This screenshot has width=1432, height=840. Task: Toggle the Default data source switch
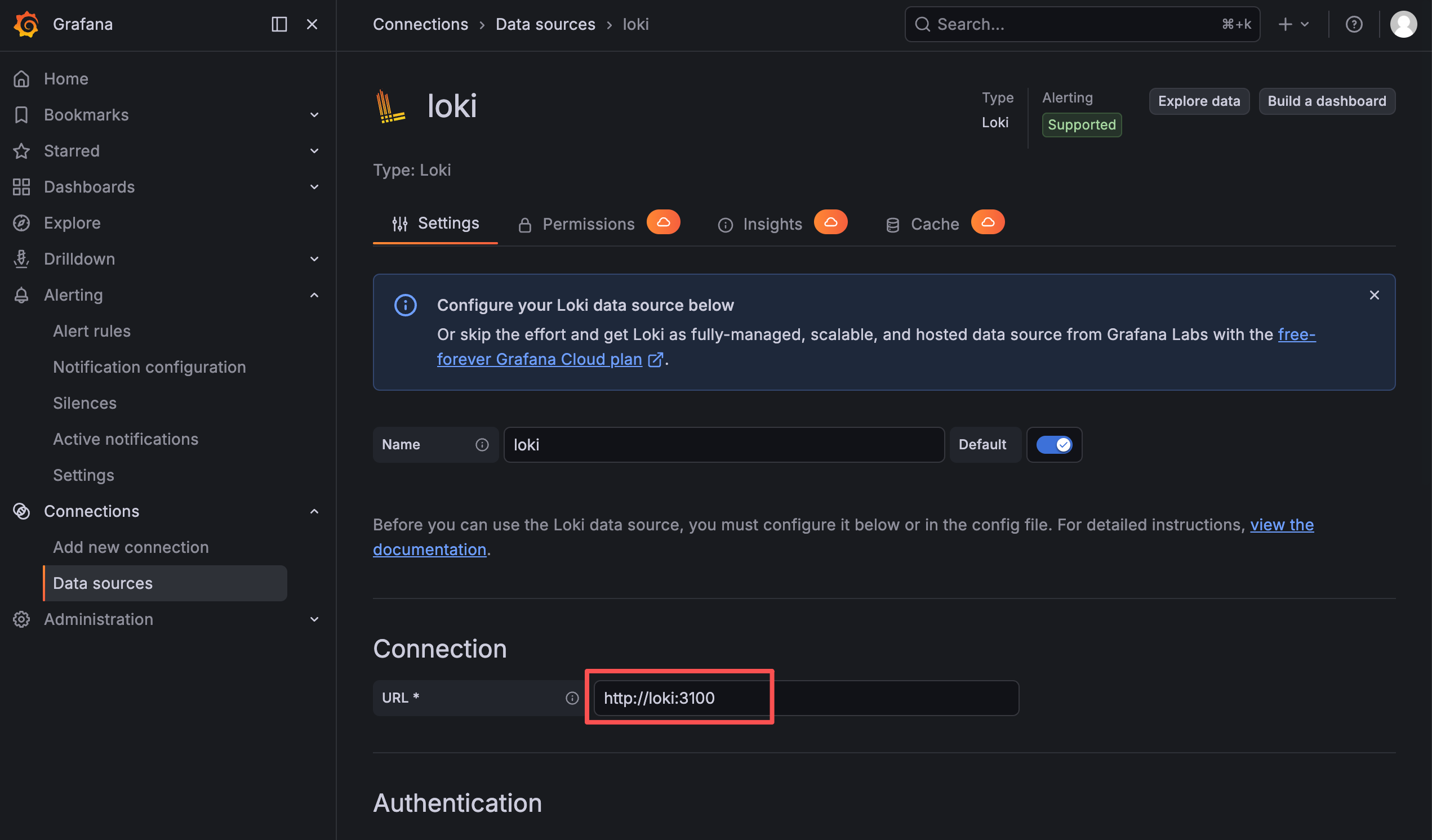click(x=1054, y=445)
